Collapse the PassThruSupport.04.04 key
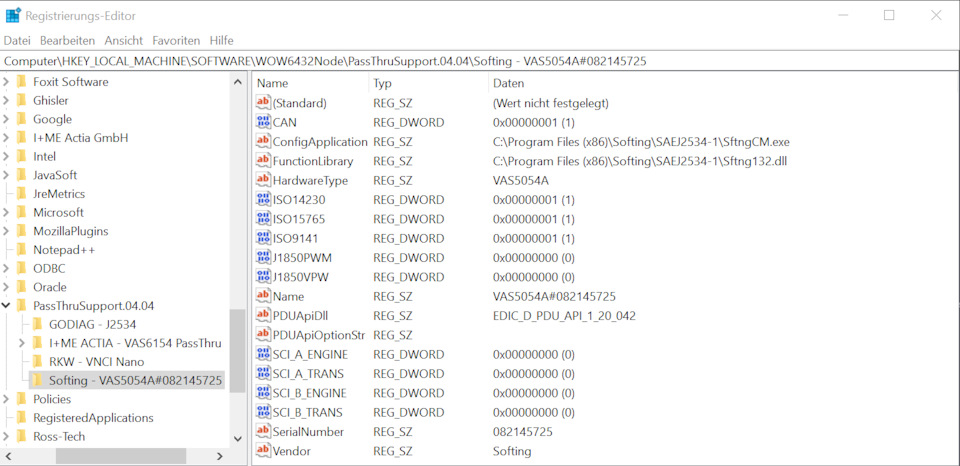960x466 pixels. tap(6, 305)
